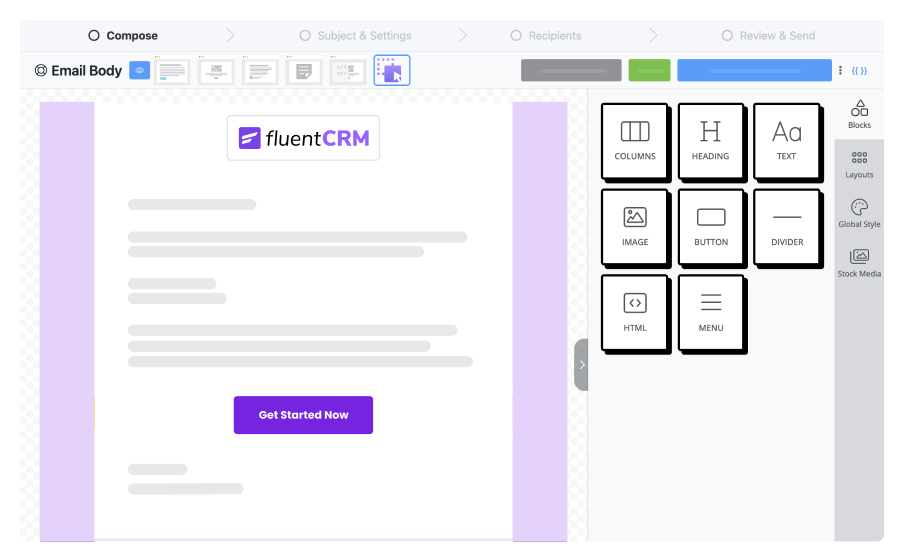This screenshot has height=560, width=903.
Task: Open the smart codes curly braces menu
Action: click(859, 71)
